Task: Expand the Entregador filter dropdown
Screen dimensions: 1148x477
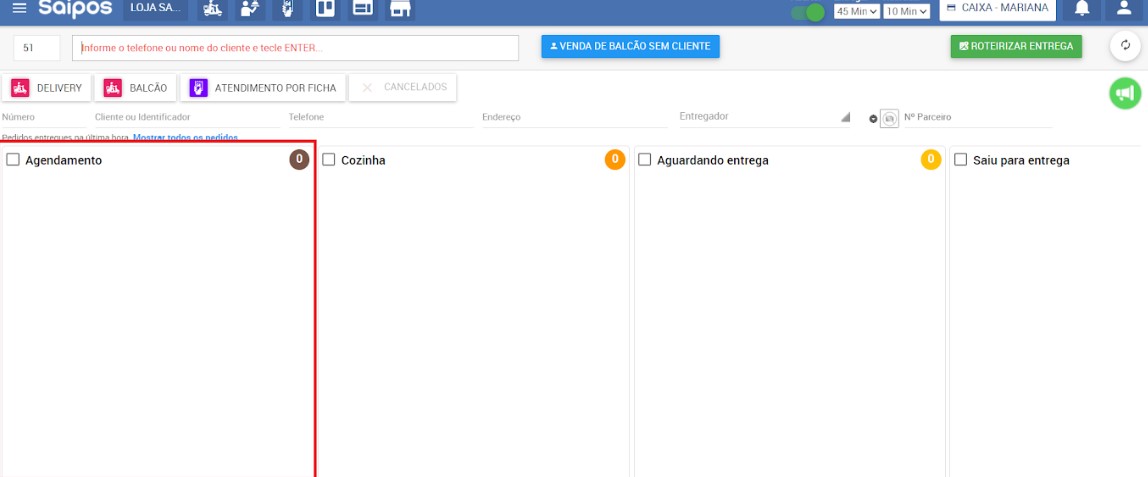Action: [845, 117]
